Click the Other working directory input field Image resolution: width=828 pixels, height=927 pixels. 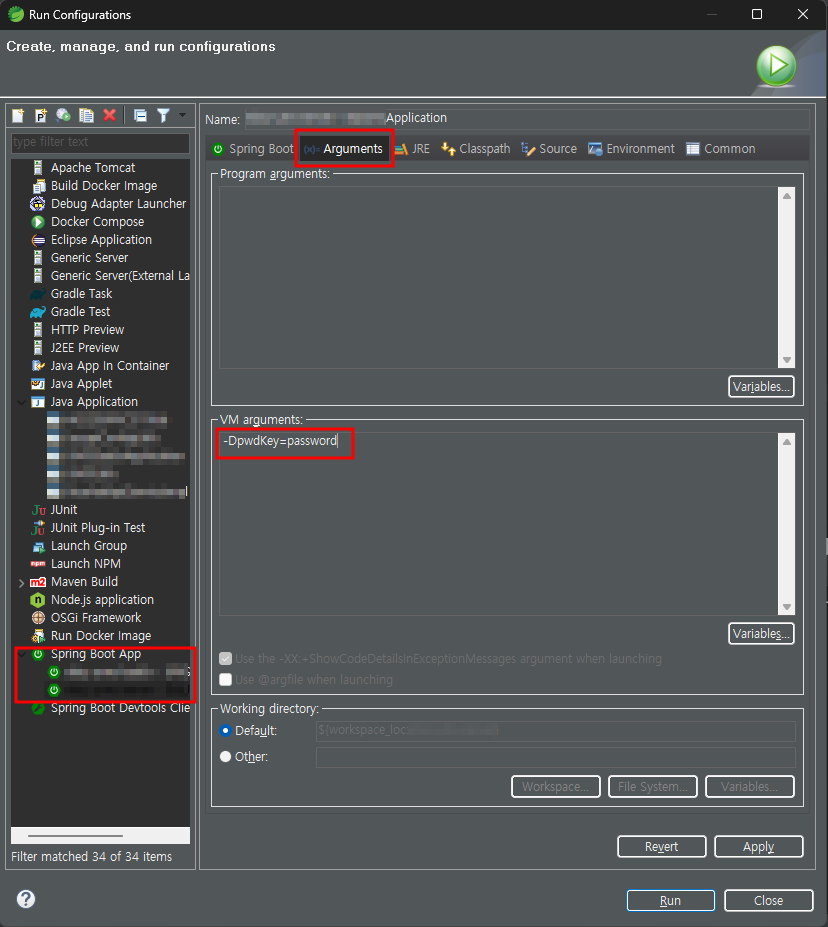pos(556,757)
